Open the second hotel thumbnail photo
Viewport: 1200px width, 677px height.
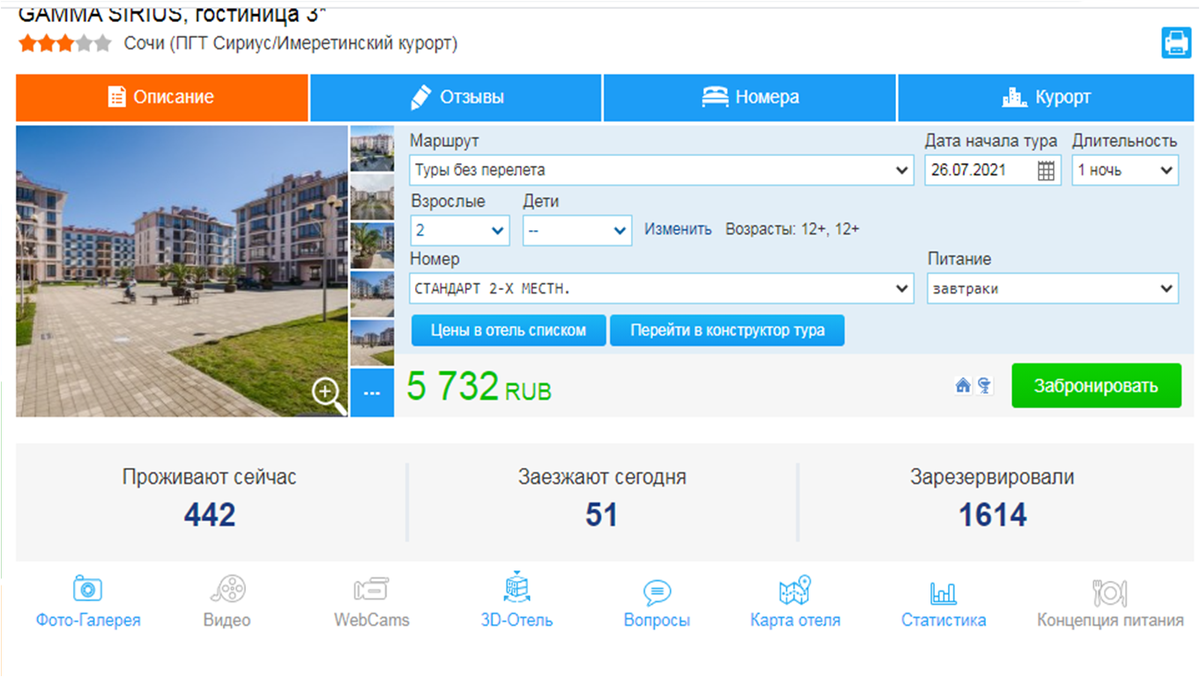[x=372, y=197]
